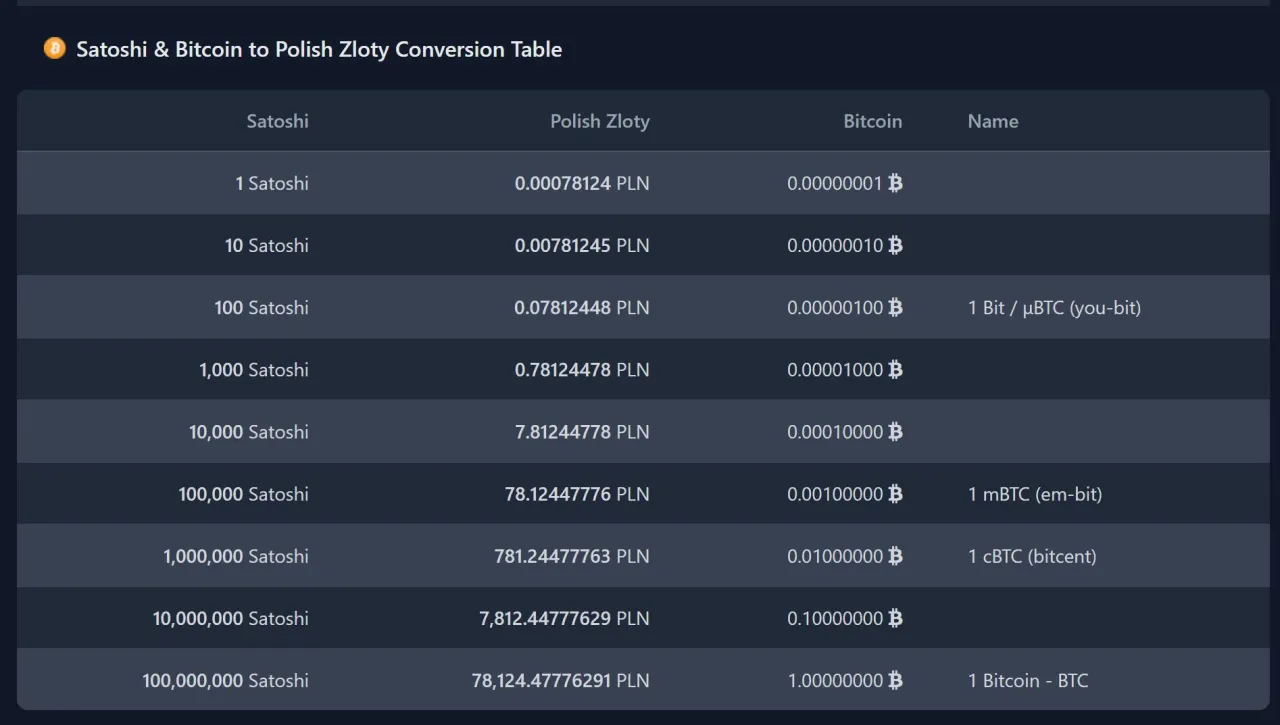Image resolution: width=1280 pixels, height=725 pixels.
Task: Select the 1 Satoshi cell
Action: pyautogui.click(x=272, y=183)
